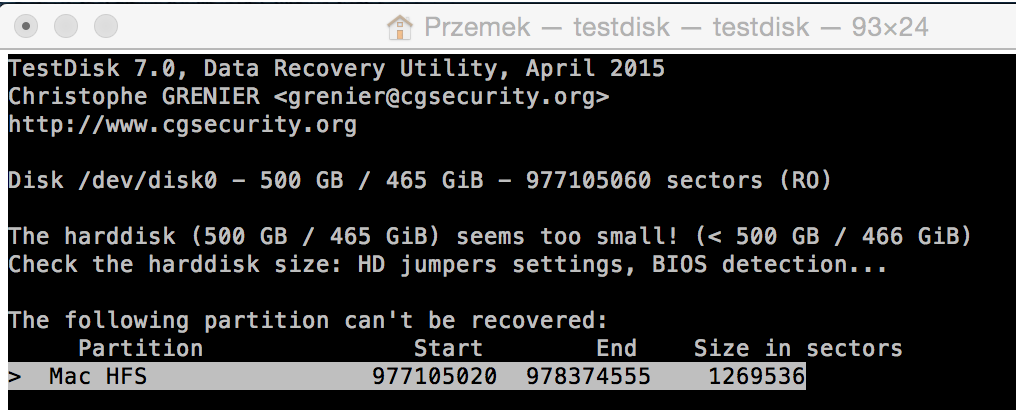Image resolution: width=1016 pixels, height=410 pixels.
Task: Click the start sector value 977105020
Action: 434,376
